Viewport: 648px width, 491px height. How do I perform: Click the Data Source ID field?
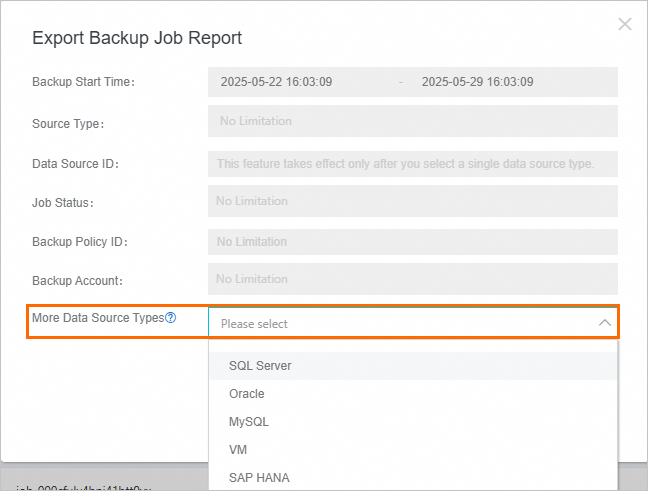(x=412, y=163)
